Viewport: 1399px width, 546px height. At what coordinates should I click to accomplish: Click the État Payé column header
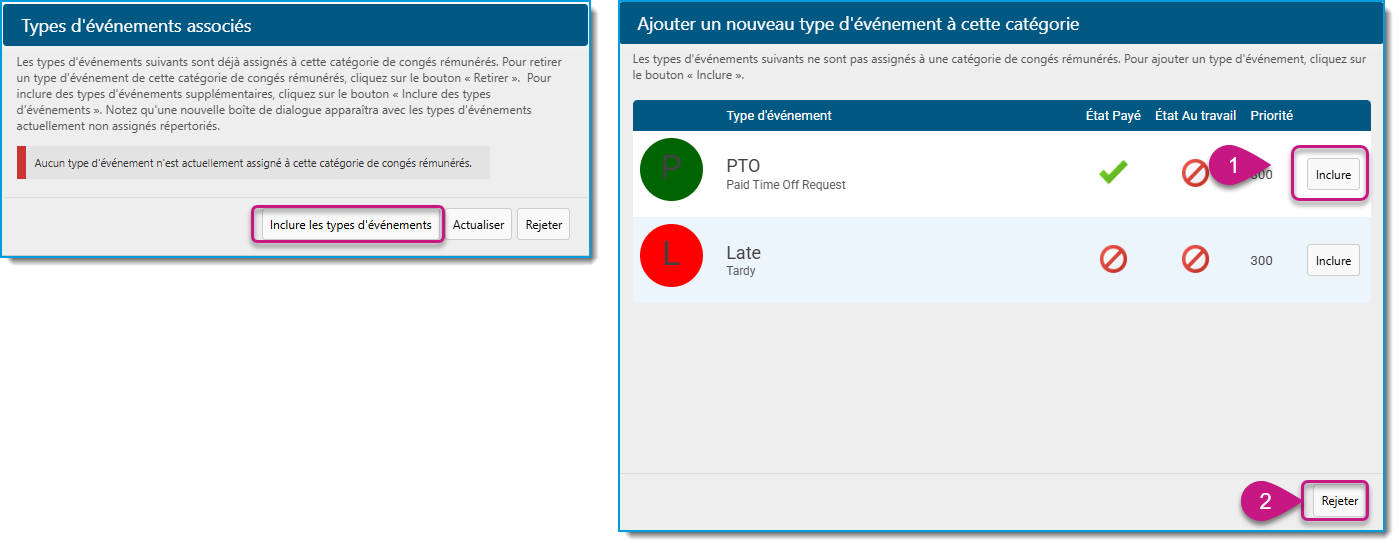[x=1113, y=116]
